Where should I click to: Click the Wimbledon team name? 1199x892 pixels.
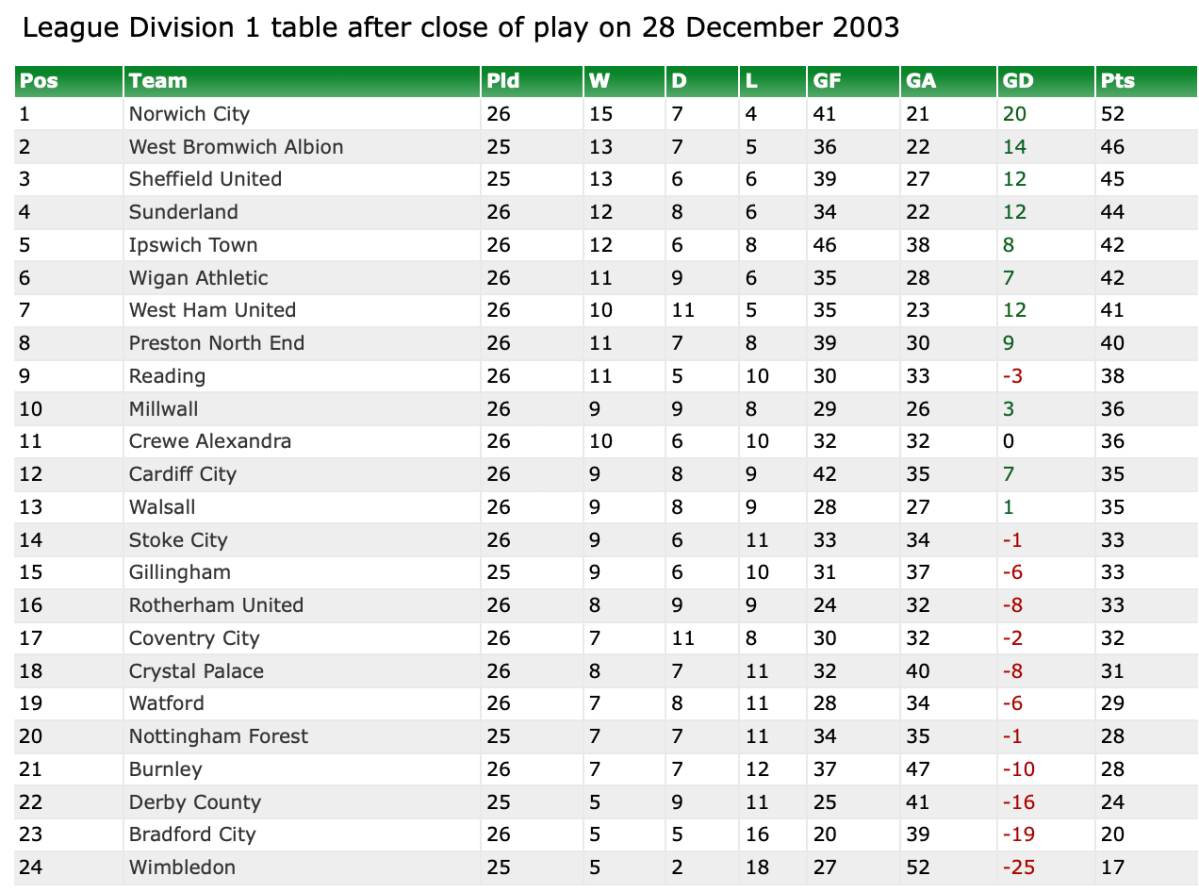click(x=182, y=867)
